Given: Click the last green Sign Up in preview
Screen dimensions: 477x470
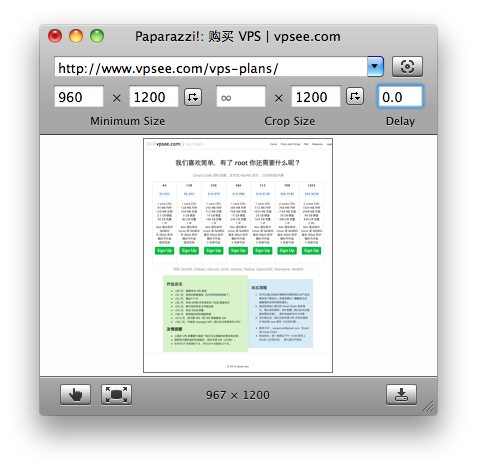Looking at the screenshot, I should [x=311, y=251].
